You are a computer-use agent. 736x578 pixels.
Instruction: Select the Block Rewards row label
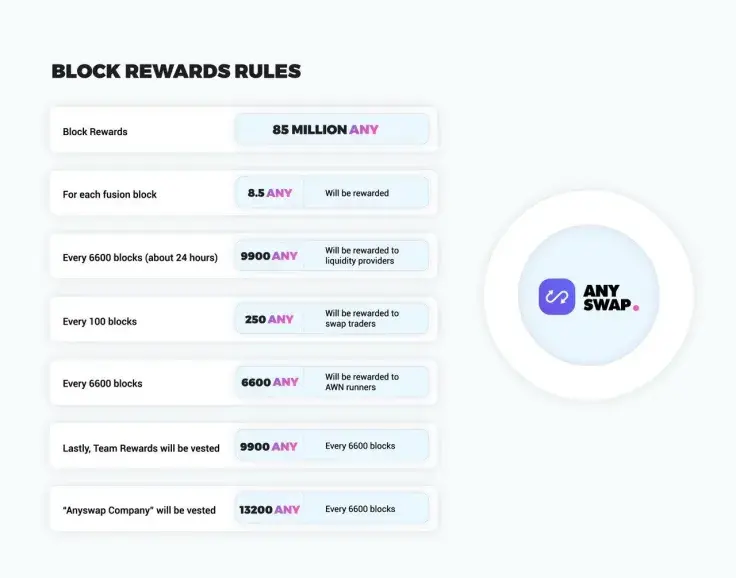pos(95,131)
